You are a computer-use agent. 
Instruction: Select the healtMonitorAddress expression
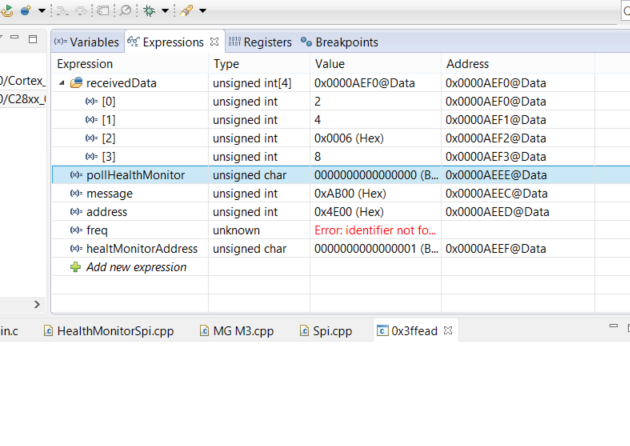(x=142, y=249)
